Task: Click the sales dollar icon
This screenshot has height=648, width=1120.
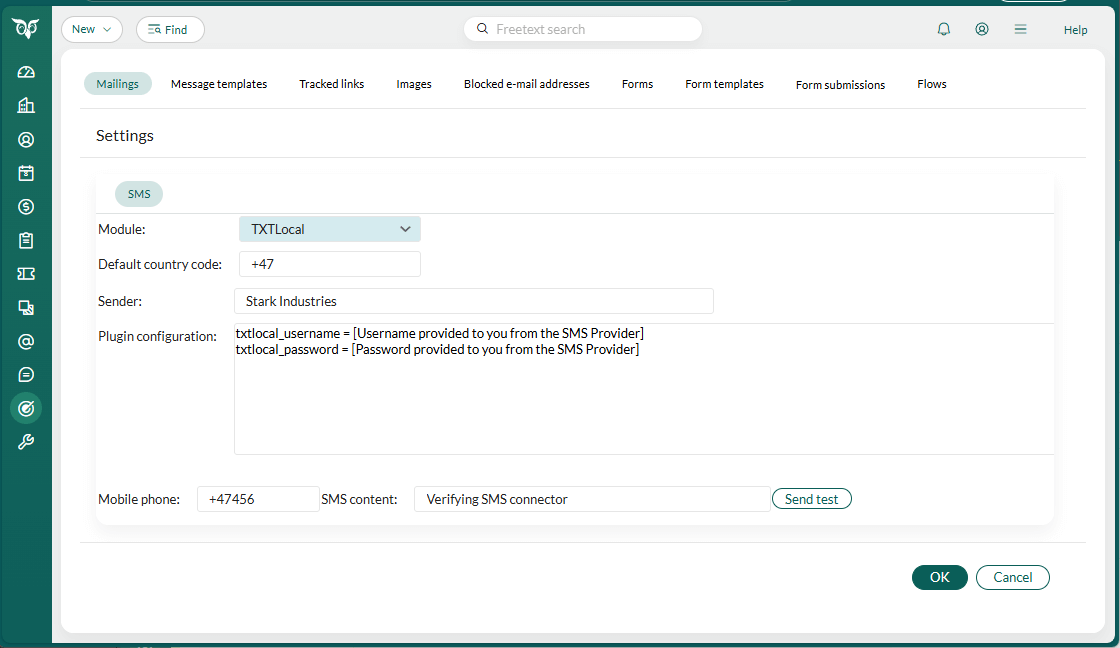Action: (x=26, y=206)
